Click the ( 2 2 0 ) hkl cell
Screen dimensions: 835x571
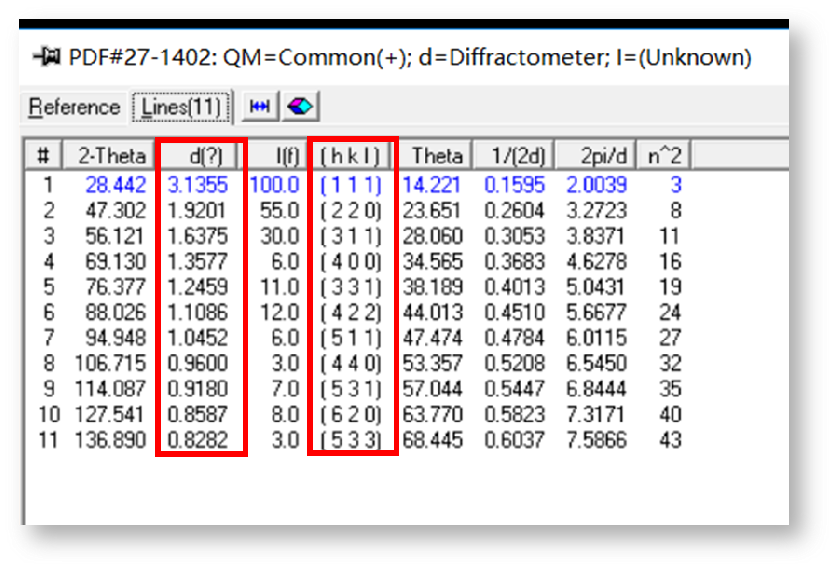351,210
